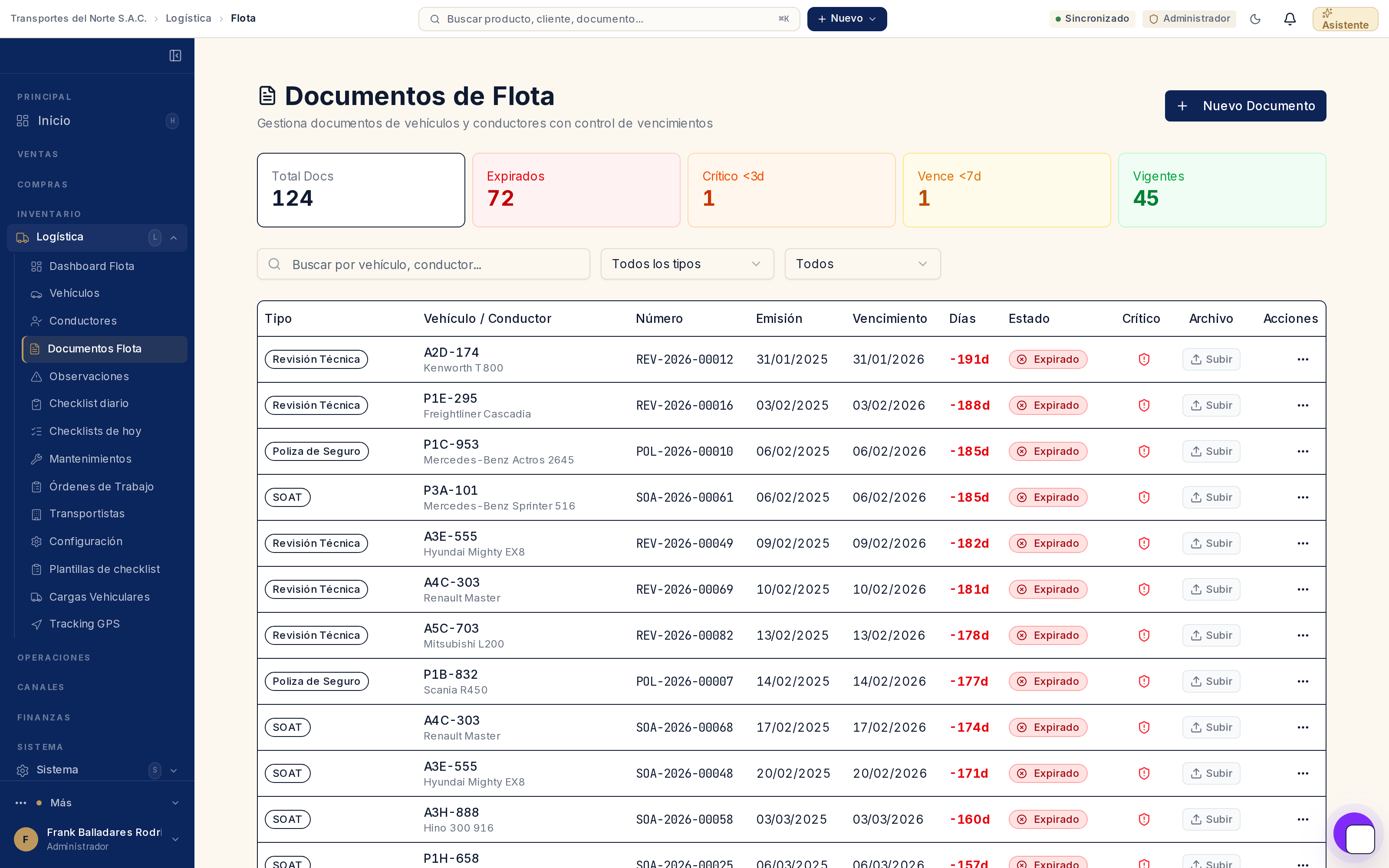Screen dimensions: 1389x868
Task: Open the Asistente AI button
Action: pos(1345,19)
